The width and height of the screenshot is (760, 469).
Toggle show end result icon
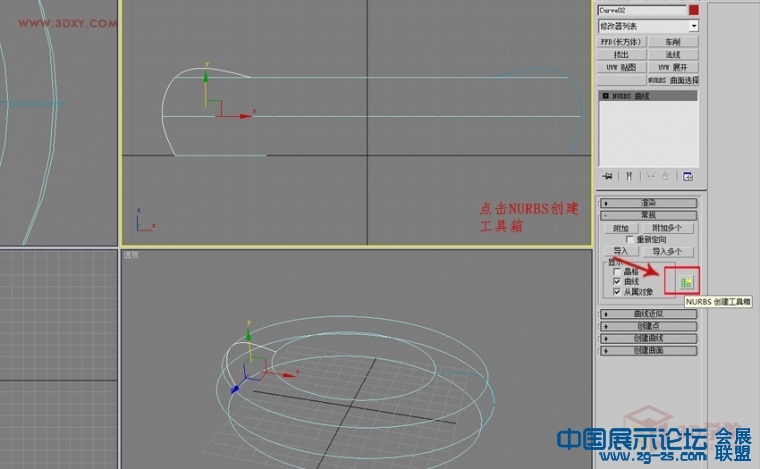(629, 176)
